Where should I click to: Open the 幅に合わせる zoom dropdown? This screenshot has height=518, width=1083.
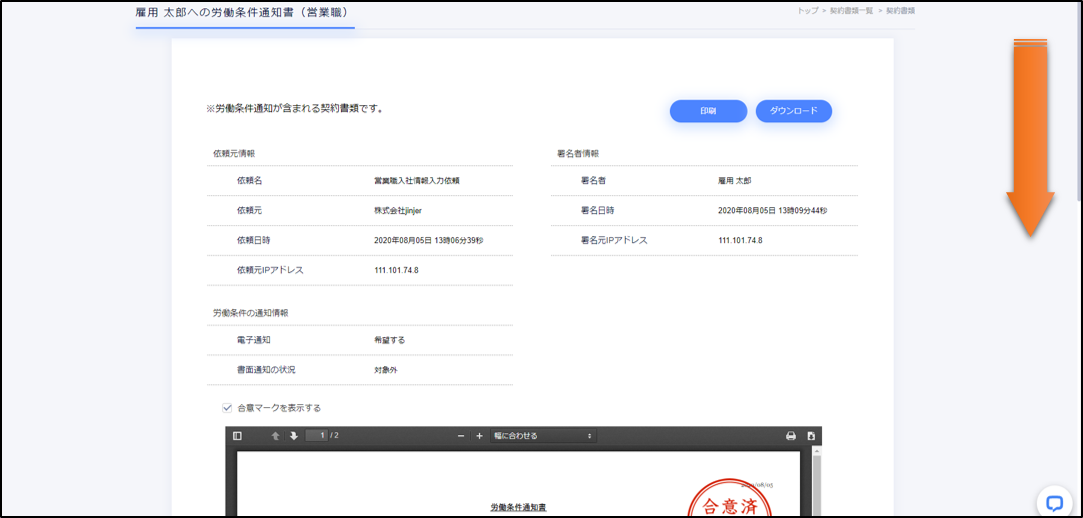pos(543,436)
